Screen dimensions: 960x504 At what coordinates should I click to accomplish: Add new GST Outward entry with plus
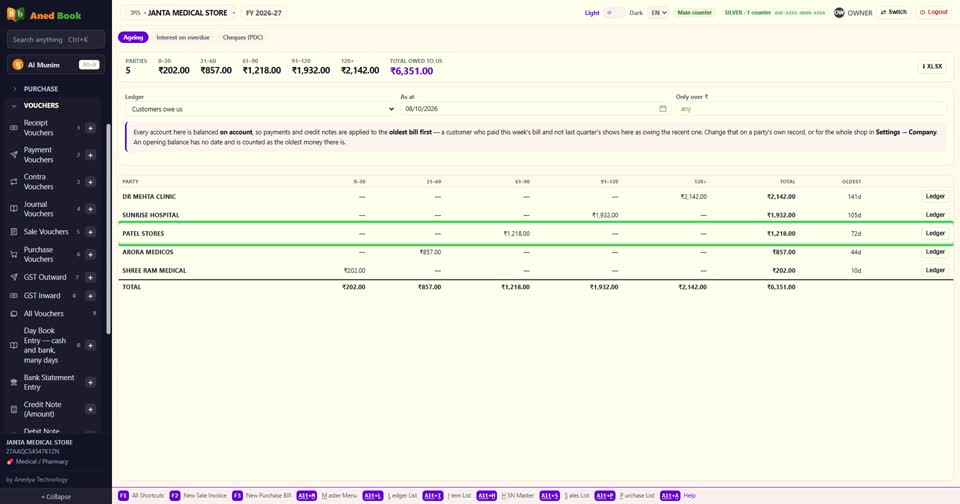pos(90,277)
